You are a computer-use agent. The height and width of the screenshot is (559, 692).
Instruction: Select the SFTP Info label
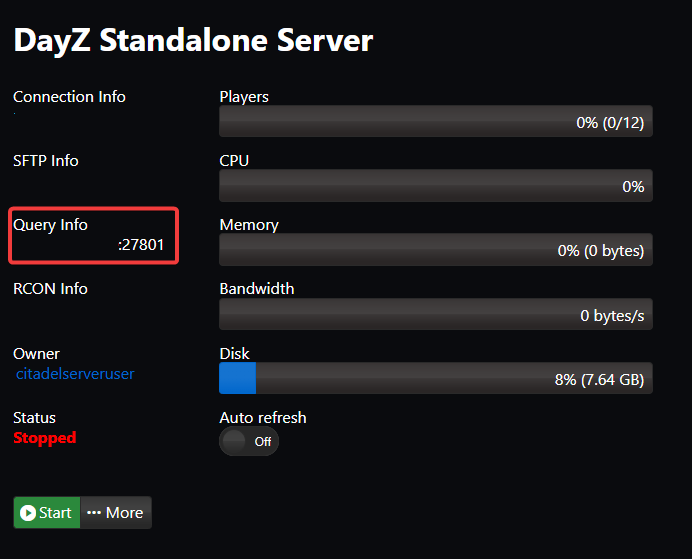[46, 161]
